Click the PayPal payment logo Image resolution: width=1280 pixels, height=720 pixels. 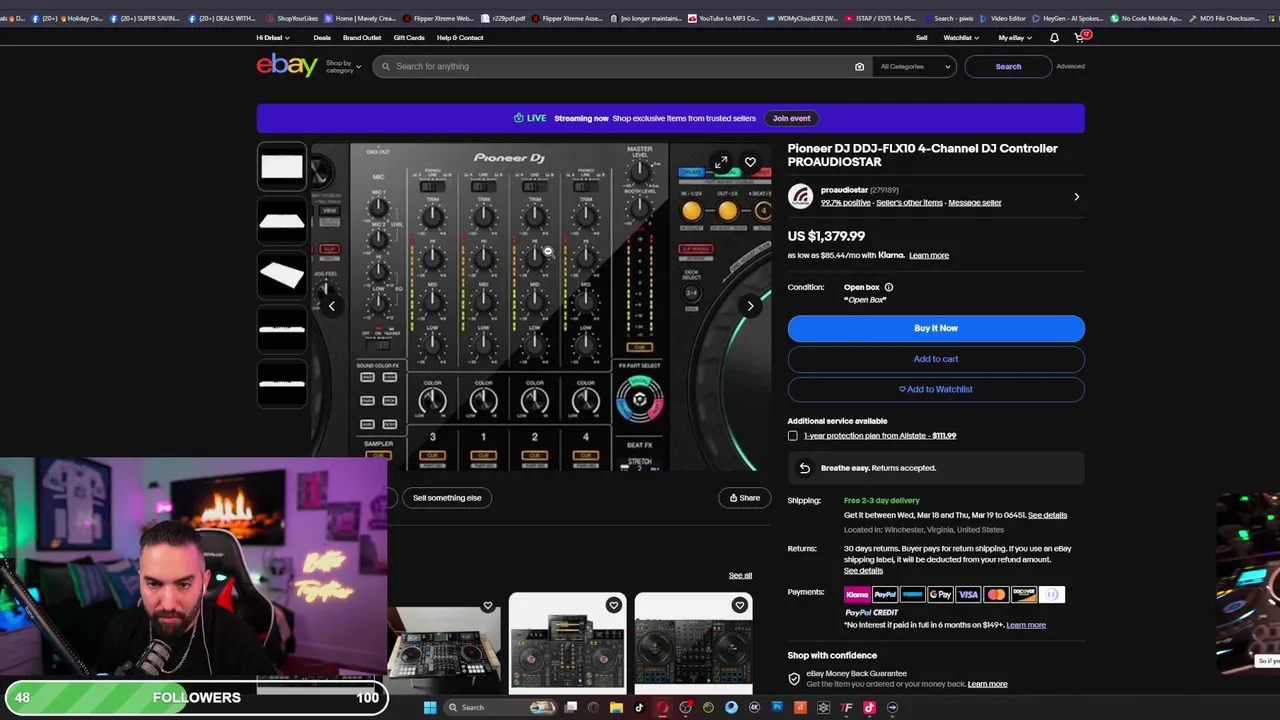coord(885,595)
